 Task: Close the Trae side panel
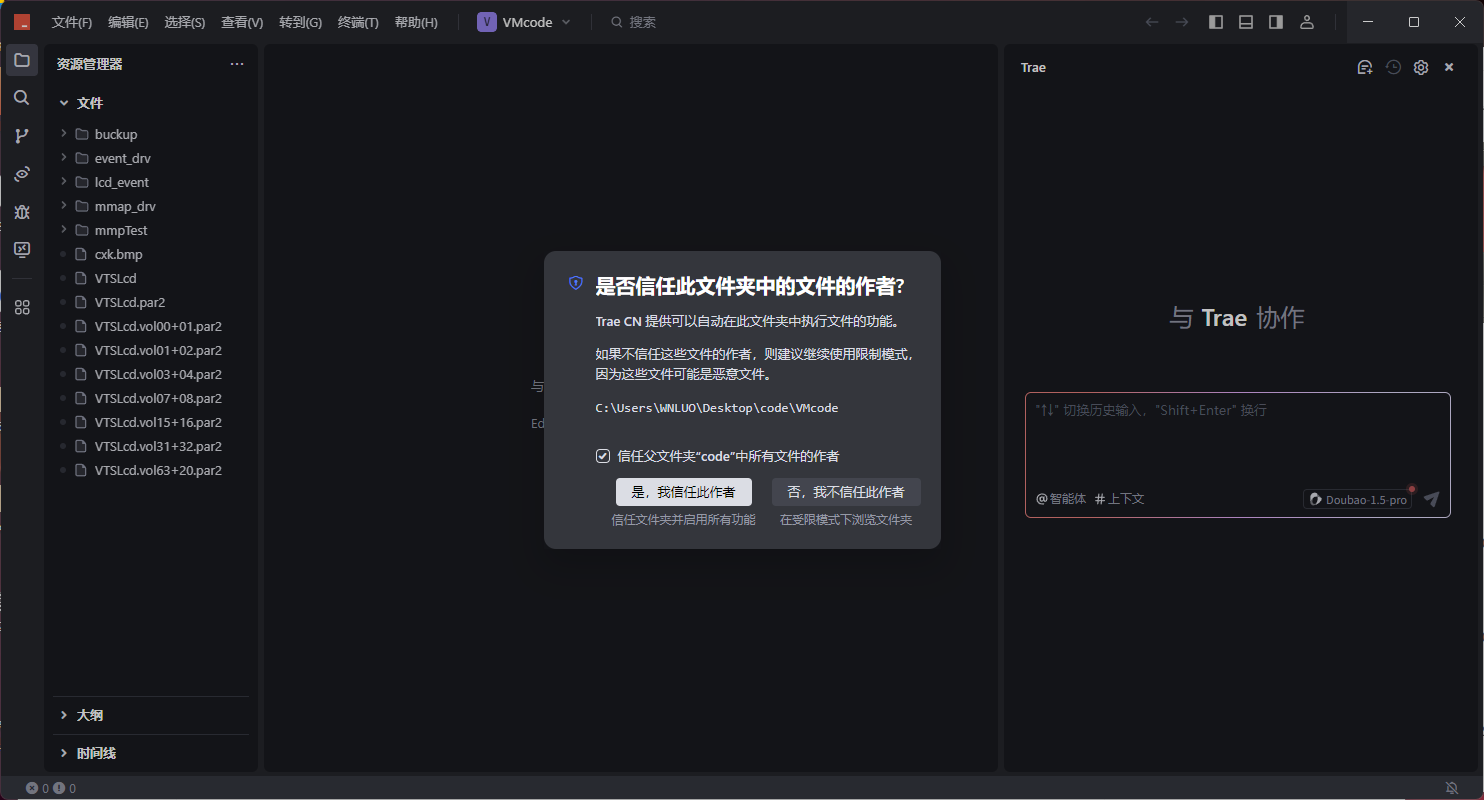[1449, 67]
